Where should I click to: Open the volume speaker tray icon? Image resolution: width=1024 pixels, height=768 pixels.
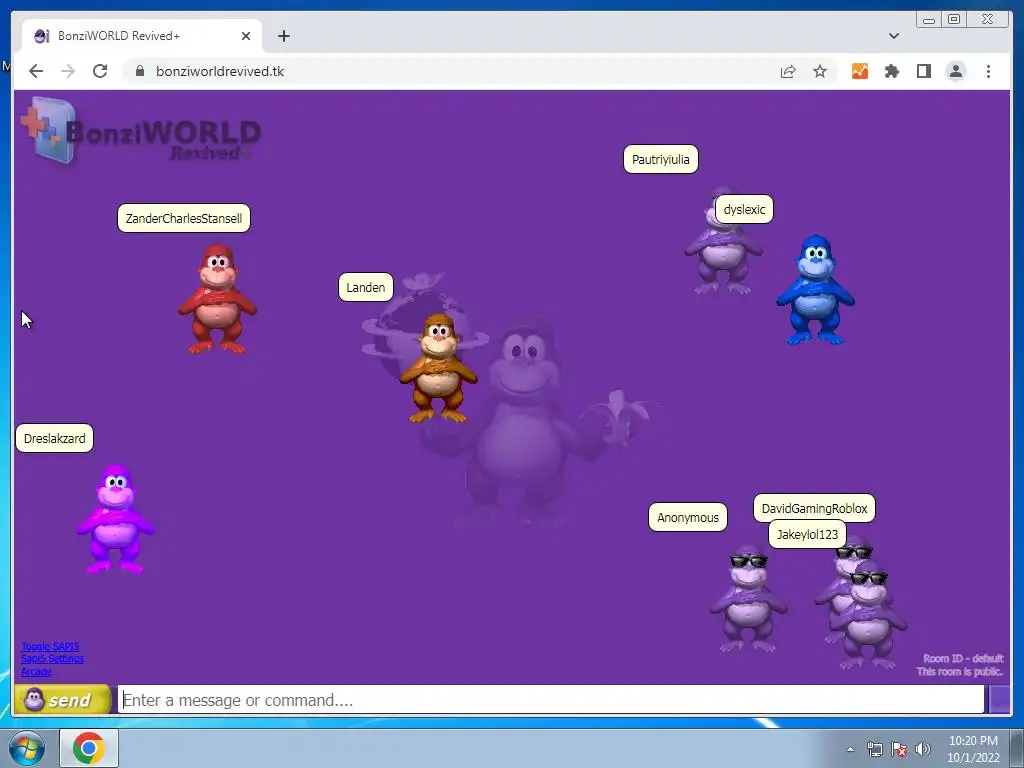tap(923, 749)
